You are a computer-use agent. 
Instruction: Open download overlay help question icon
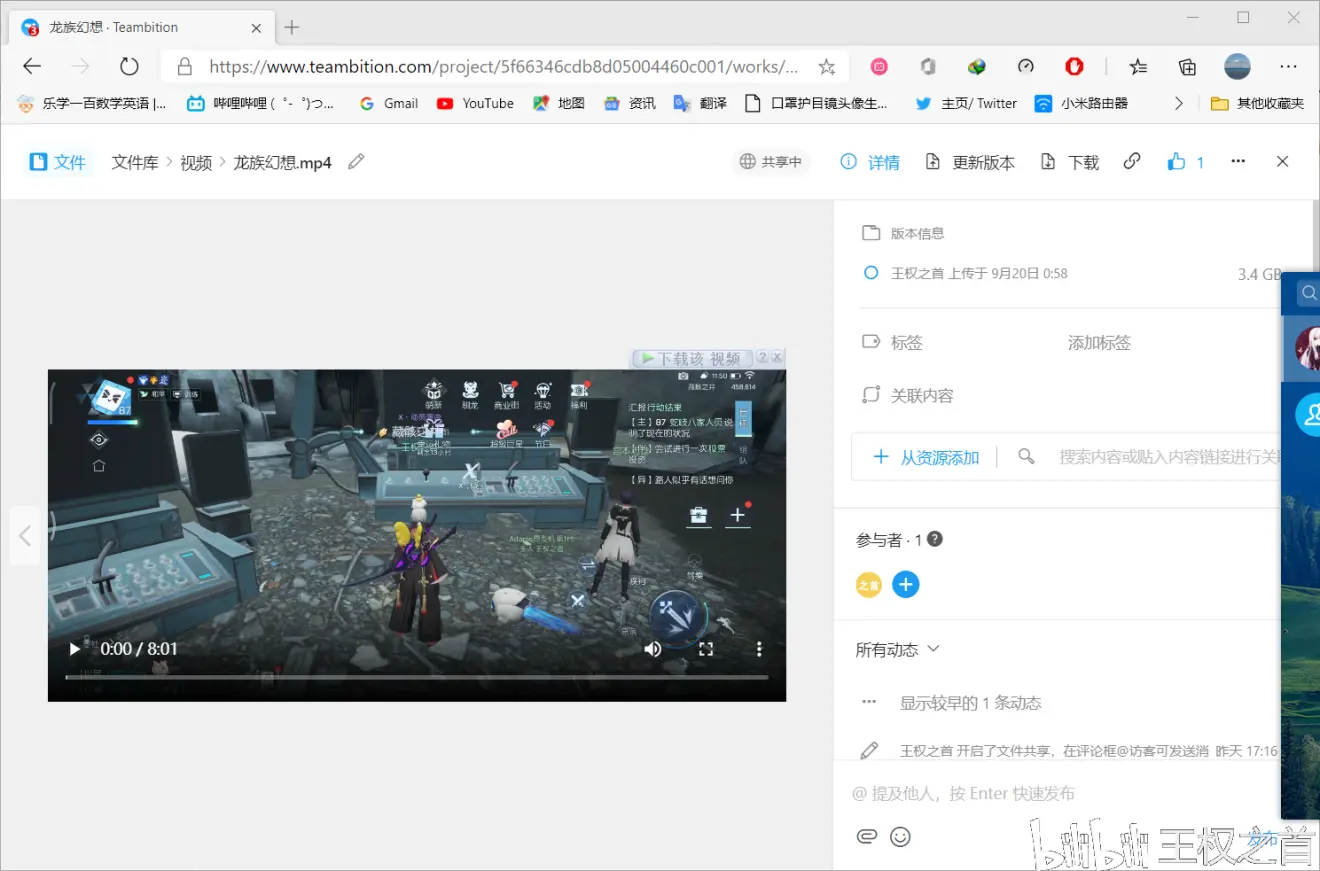(762, 357)
